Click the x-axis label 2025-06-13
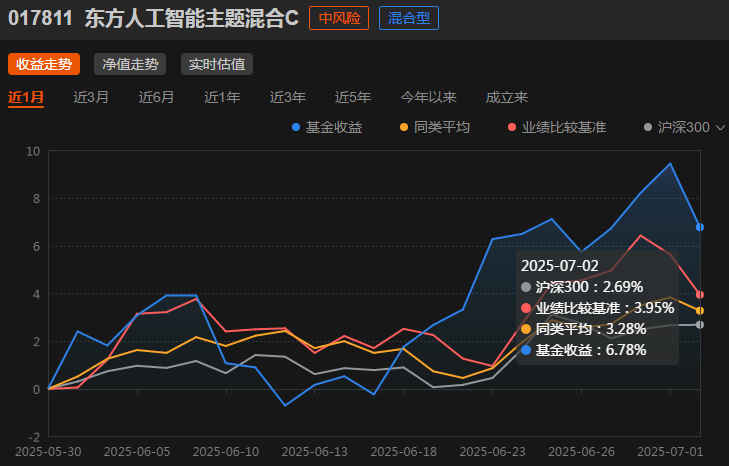 pyautogui.click(x=315, y=452)
